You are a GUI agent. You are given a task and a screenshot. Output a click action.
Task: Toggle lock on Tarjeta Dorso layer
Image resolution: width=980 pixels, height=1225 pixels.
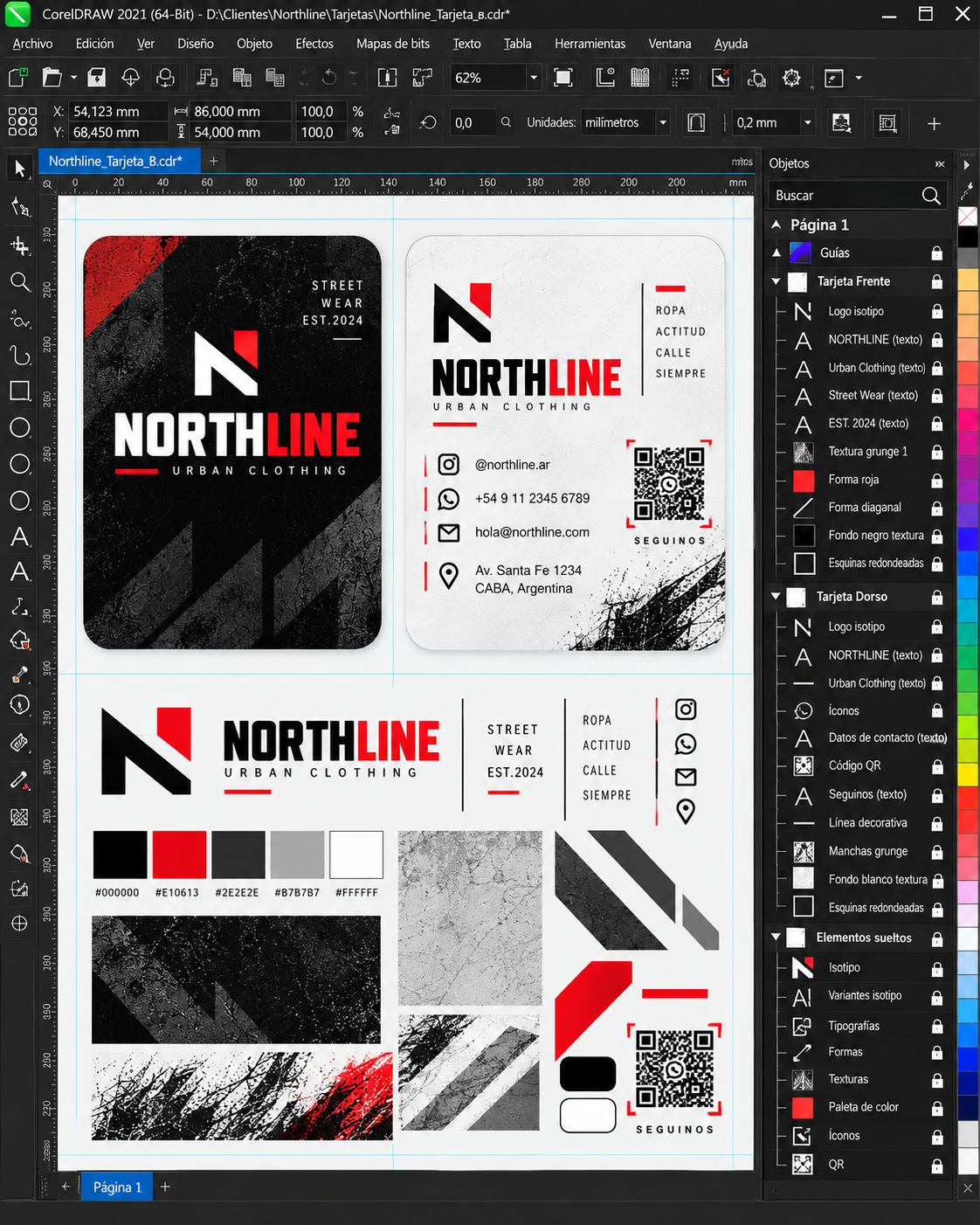pos(936,598)
